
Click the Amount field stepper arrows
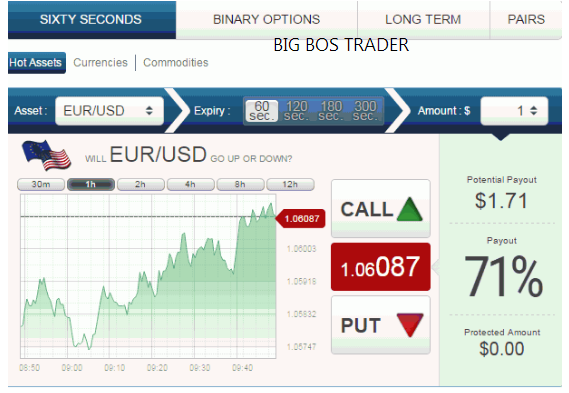533,111
